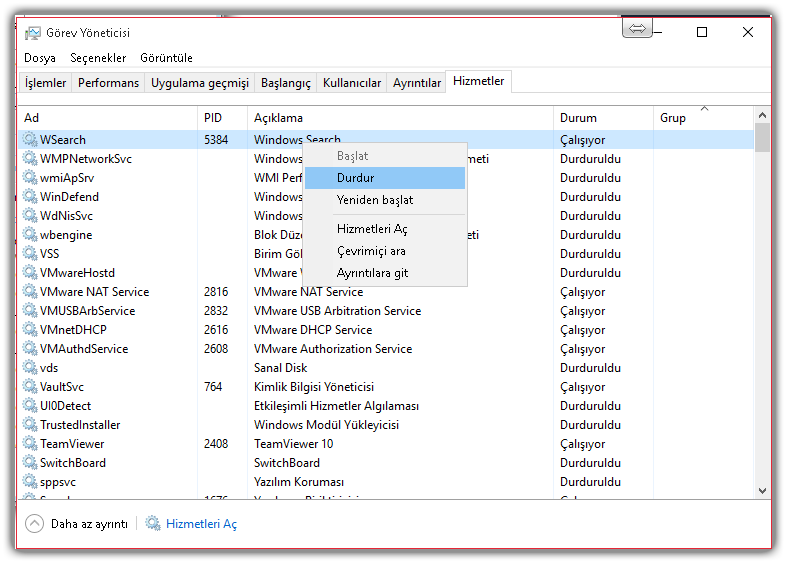Click the gear icon beside SwitchBoard

(30, 463)
